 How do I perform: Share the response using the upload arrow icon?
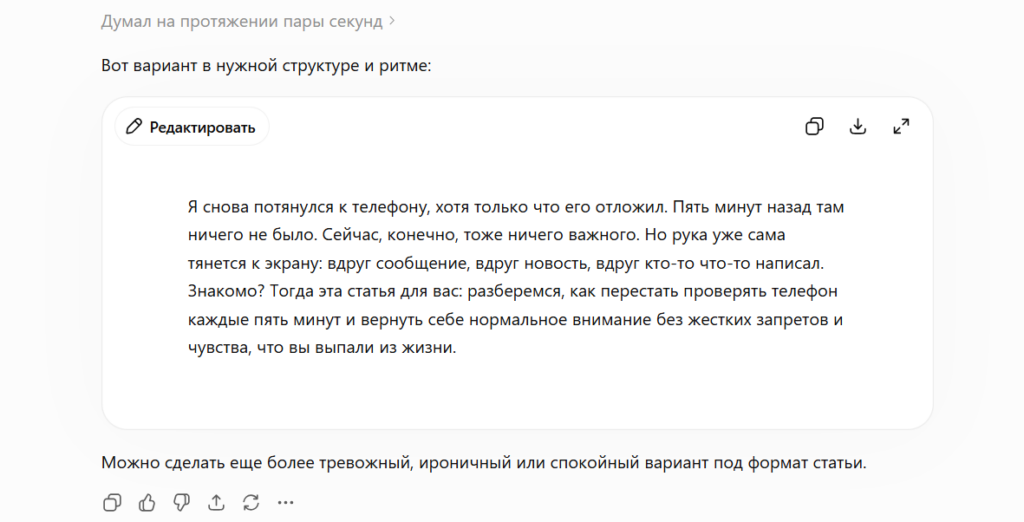[216, 502]
